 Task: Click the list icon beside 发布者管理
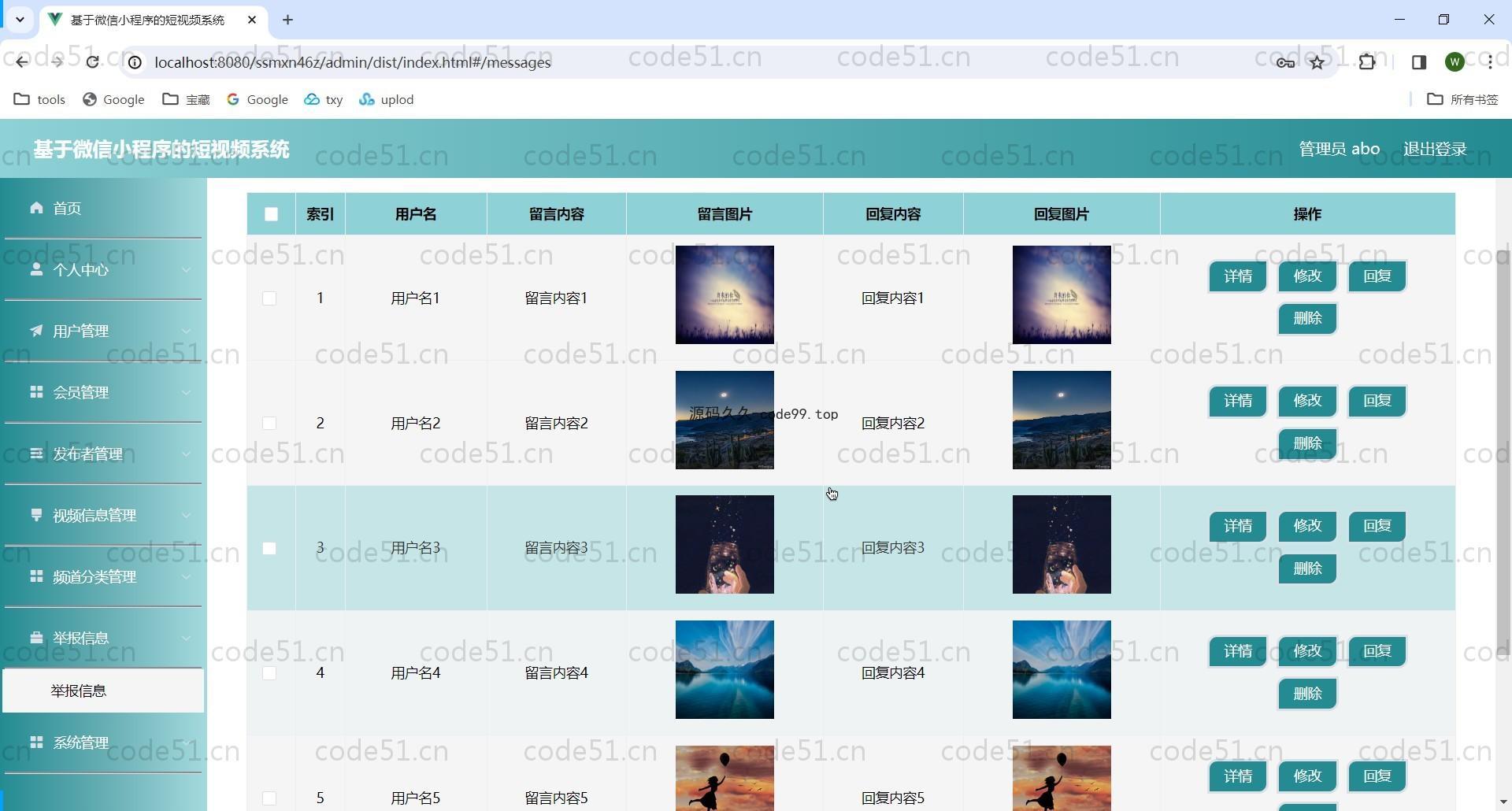(36, 454)
